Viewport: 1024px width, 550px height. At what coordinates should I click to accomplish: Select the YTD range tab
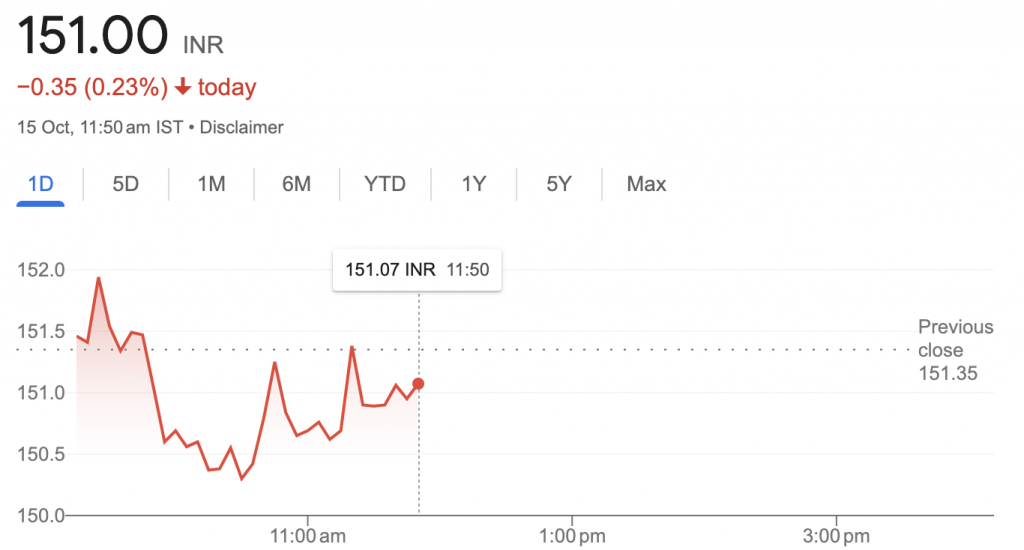385,184
